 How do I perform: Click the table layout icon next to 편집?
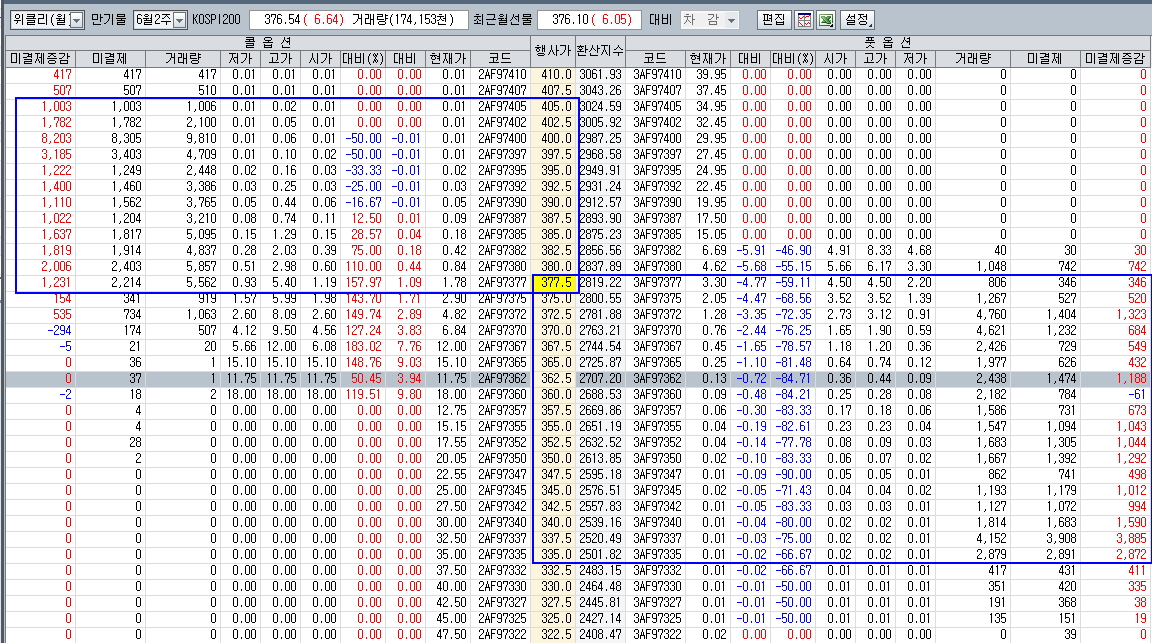coord(803,20)
